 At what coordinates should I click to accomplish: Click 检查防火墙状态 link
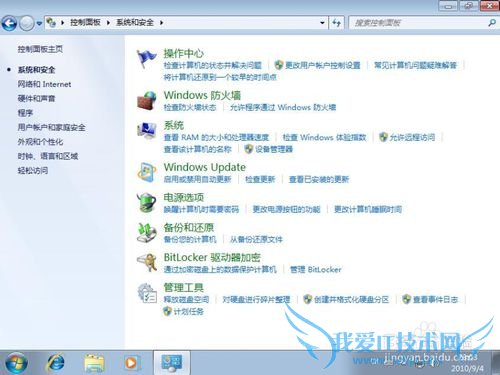190,107
